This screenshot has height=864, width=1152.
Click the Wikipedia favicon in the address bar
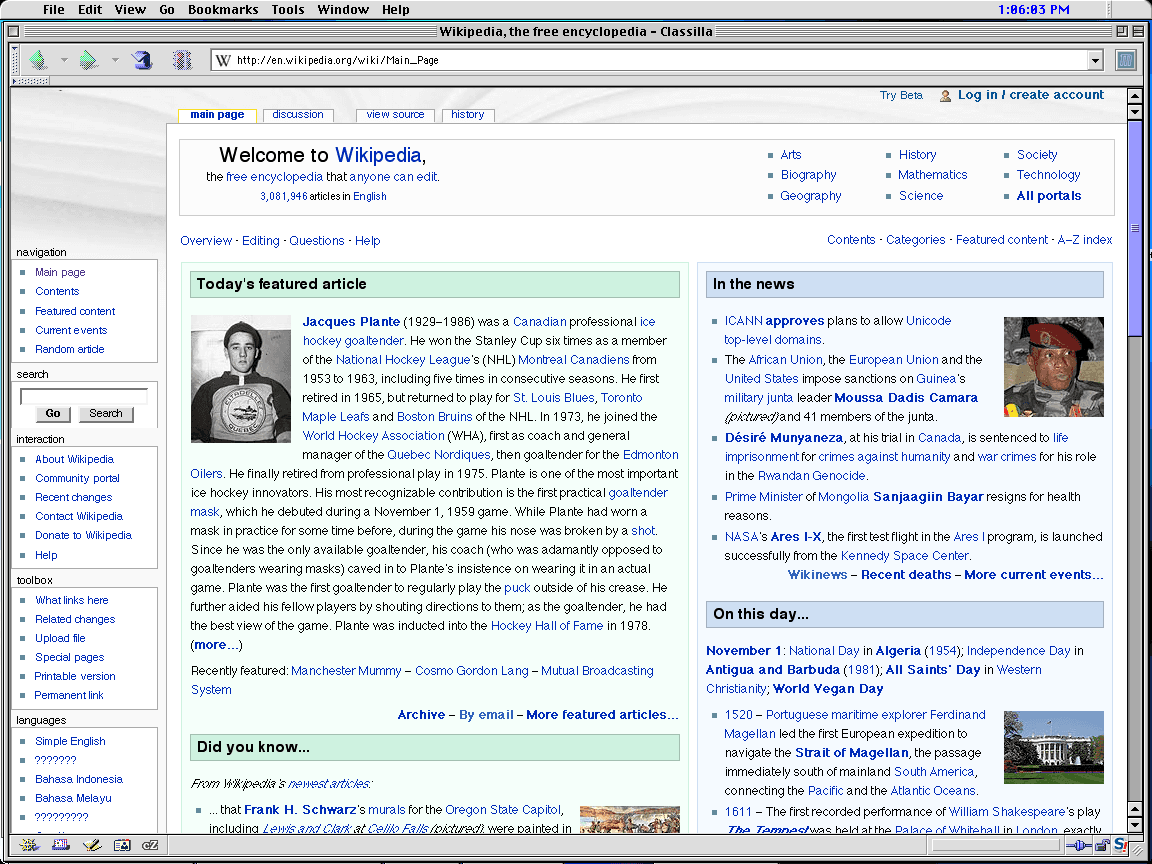[x=221, y=60]
